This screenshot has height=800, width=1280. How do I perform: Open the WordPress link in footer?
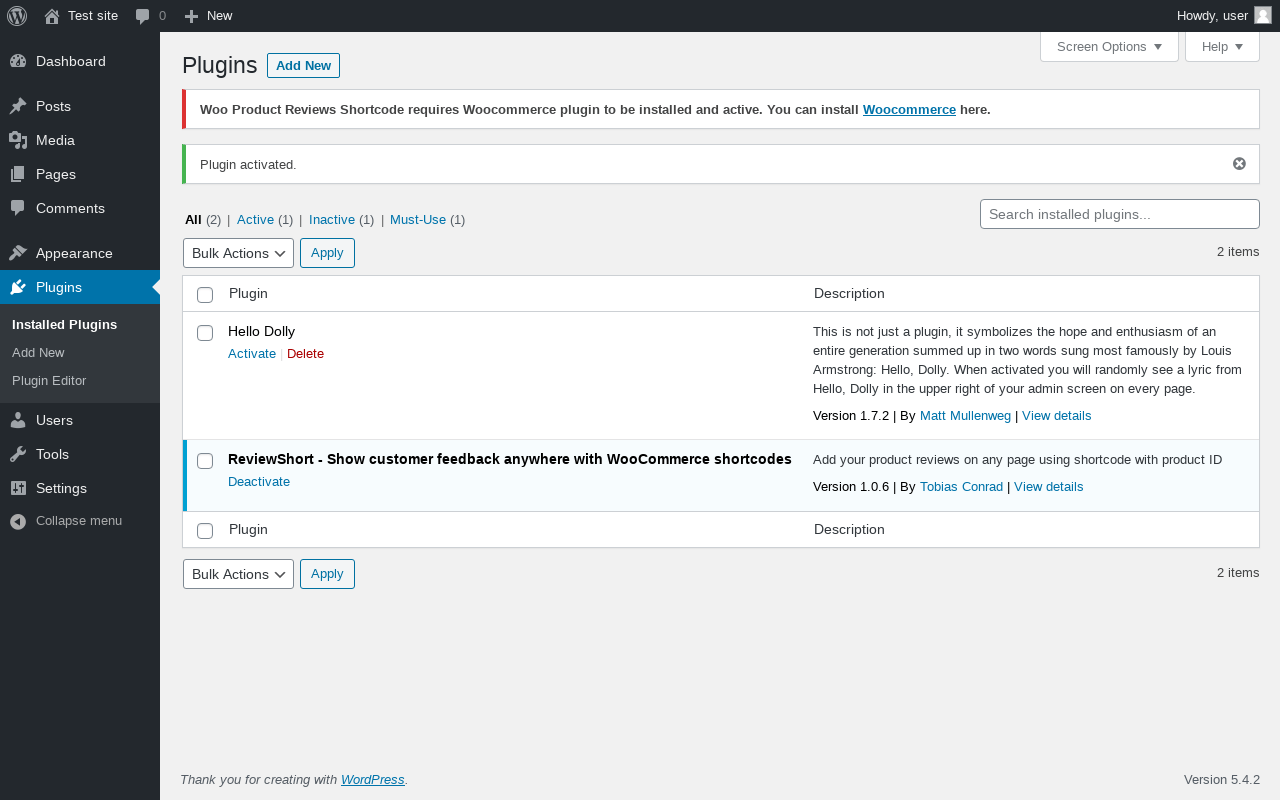coord(373,779)
